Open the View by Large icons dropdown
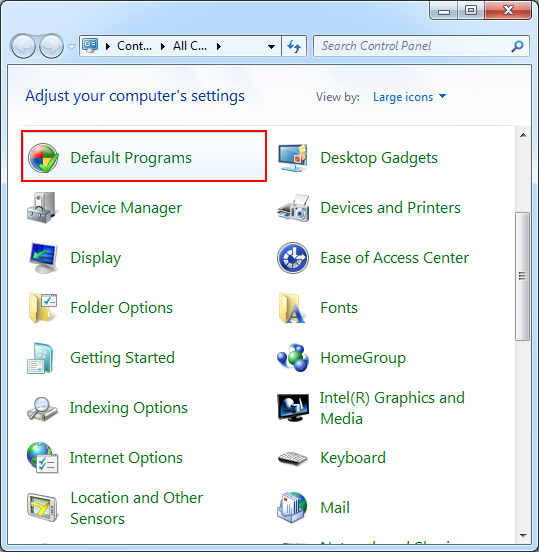This screenshot has width=539, height=552. coord(409,96)
